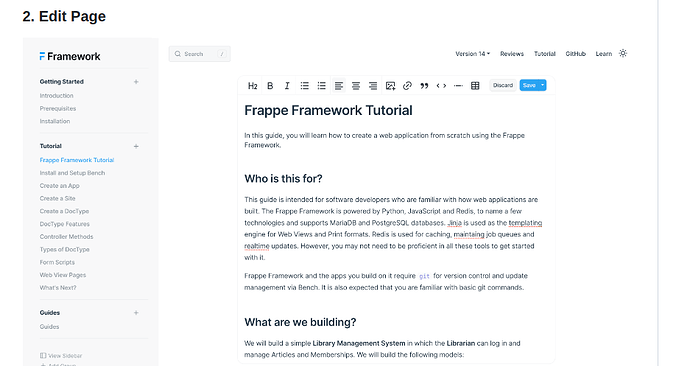Insert a table using the grid icon
Viewport: 690px width, 366px height.
(475, 86)
